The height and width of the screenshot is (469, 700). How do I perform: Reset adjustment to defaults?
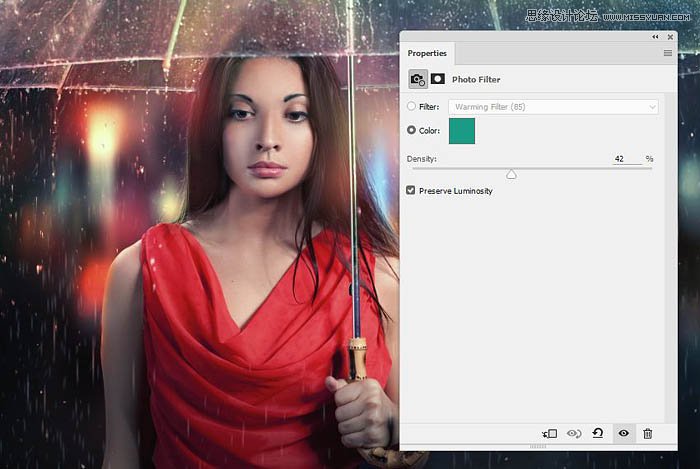598,433
